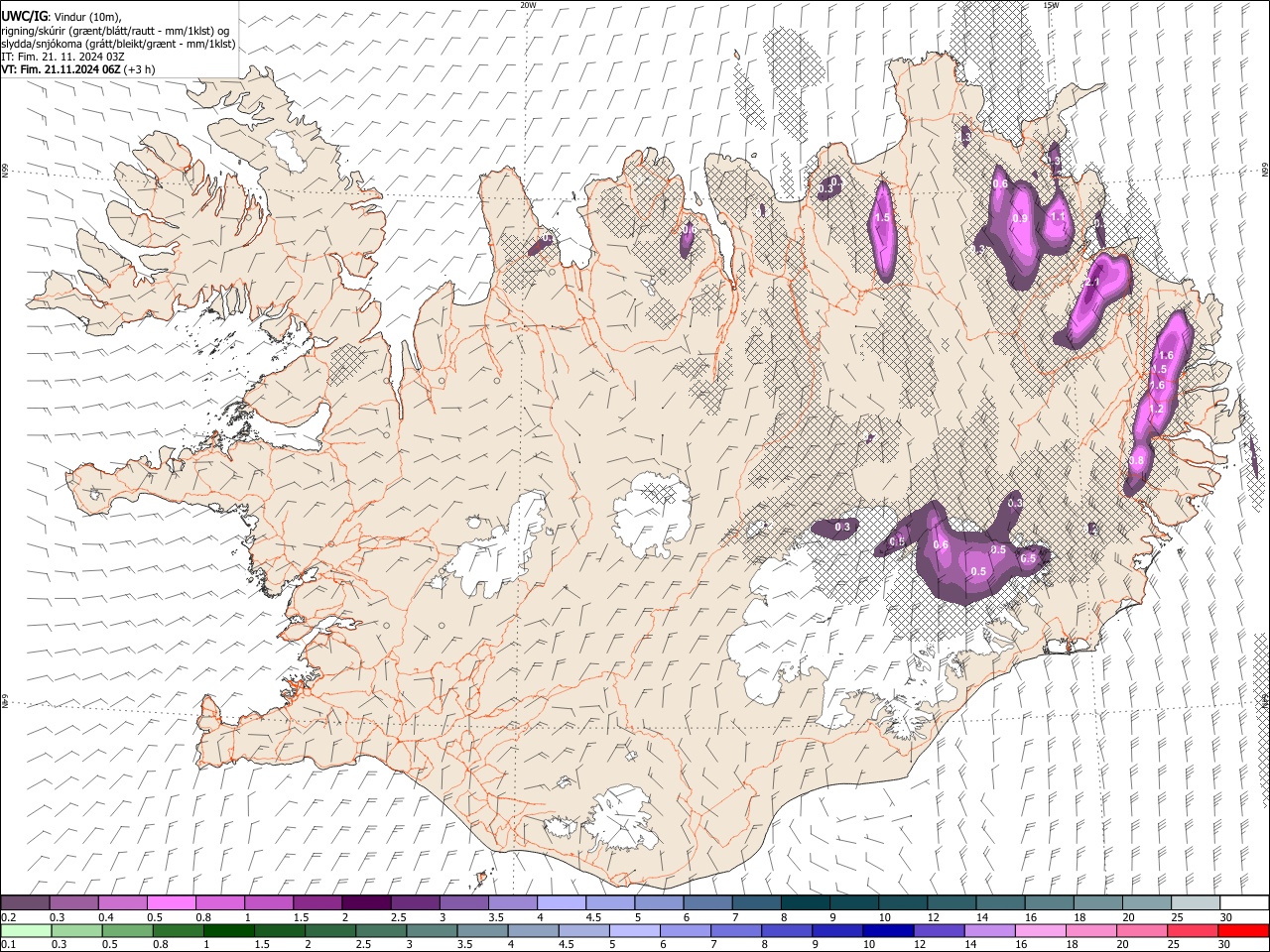Select the navy blue swatch between 10 and 12 in bottom legend row

coord(888,930)
